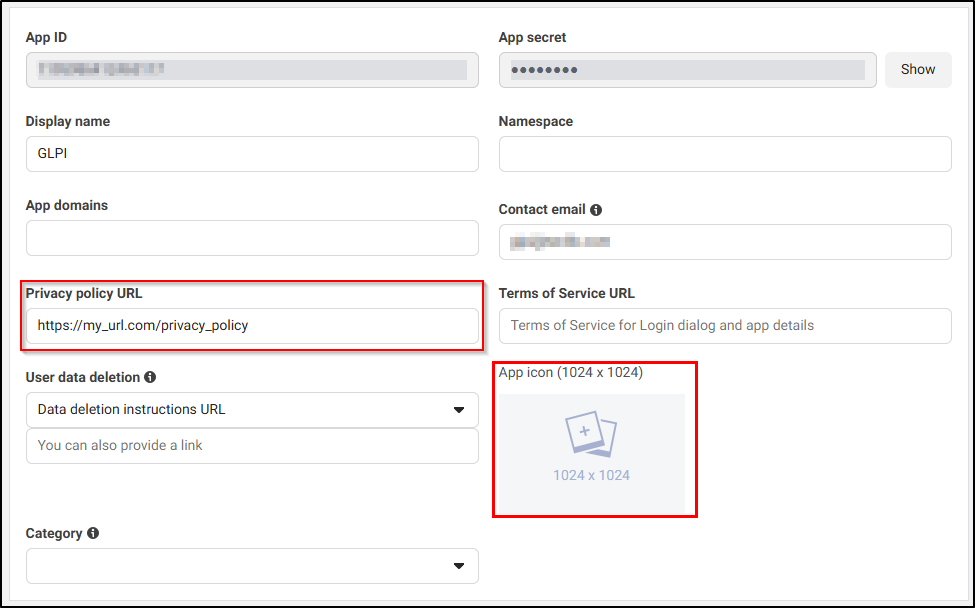Click the "User data deletion" label text

(x=82, y=377)
